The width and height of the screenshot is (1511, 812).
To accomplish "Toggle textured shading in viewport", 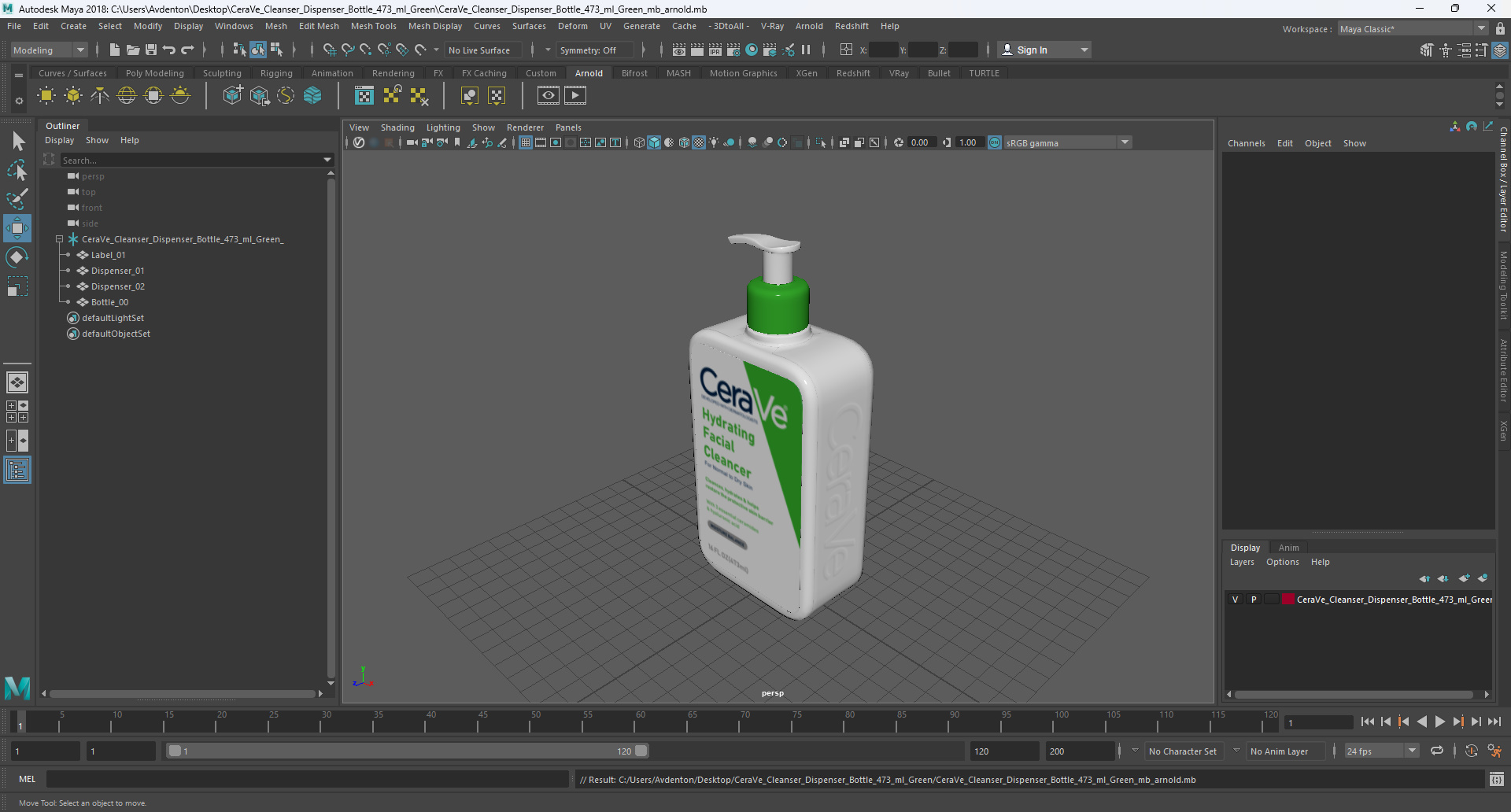I will coord(699,142).
